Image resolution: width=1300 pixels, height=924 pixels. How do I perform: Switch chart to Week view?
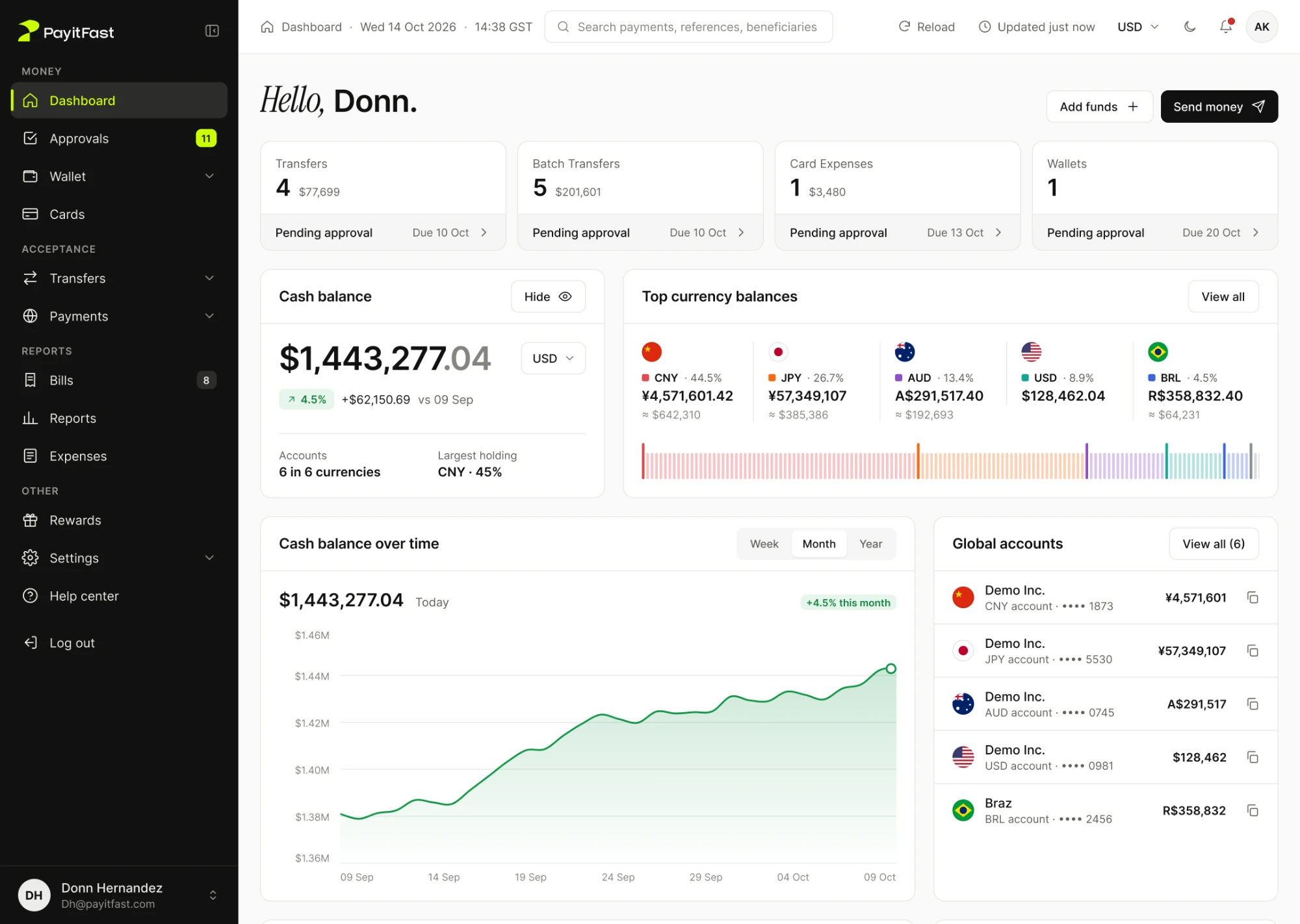tap(764, 544)
